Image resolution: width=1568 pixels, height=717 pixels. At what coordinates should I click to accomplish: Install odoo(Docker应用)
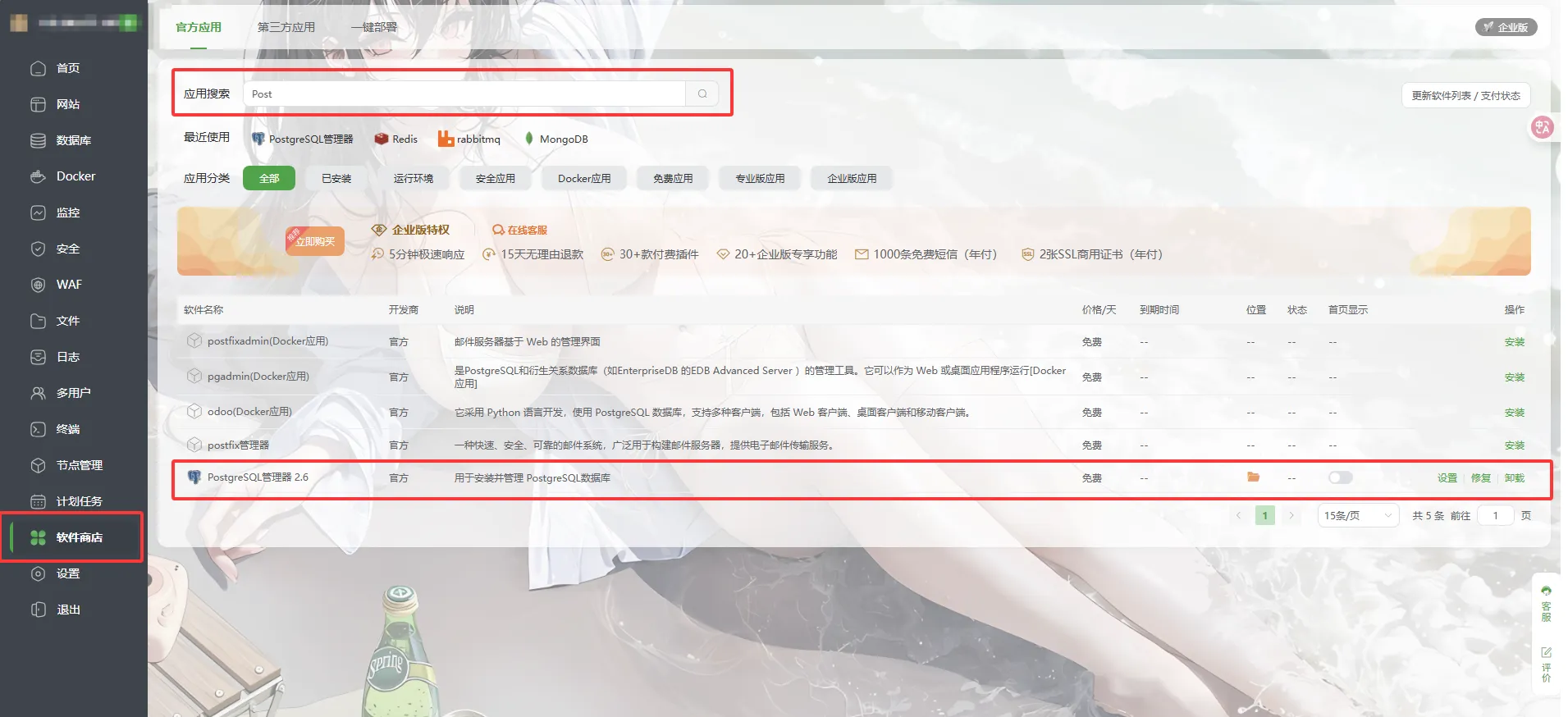[x=1515, y=413]
